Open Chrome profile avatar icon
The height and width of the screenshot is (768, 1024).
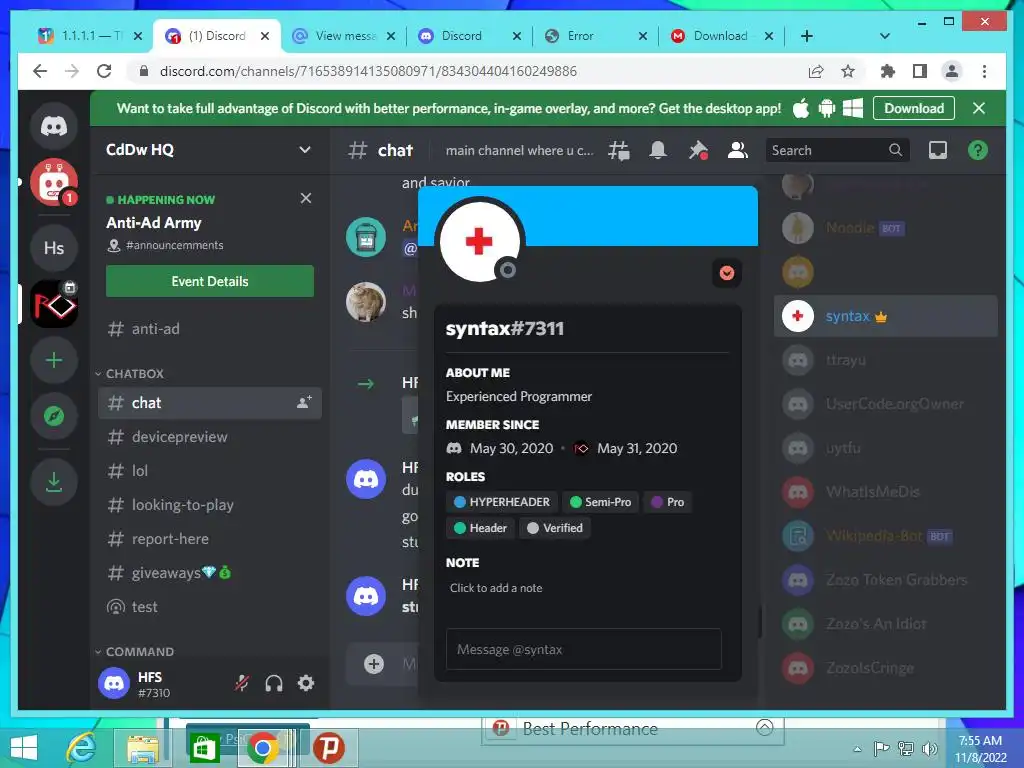[952, 71]
